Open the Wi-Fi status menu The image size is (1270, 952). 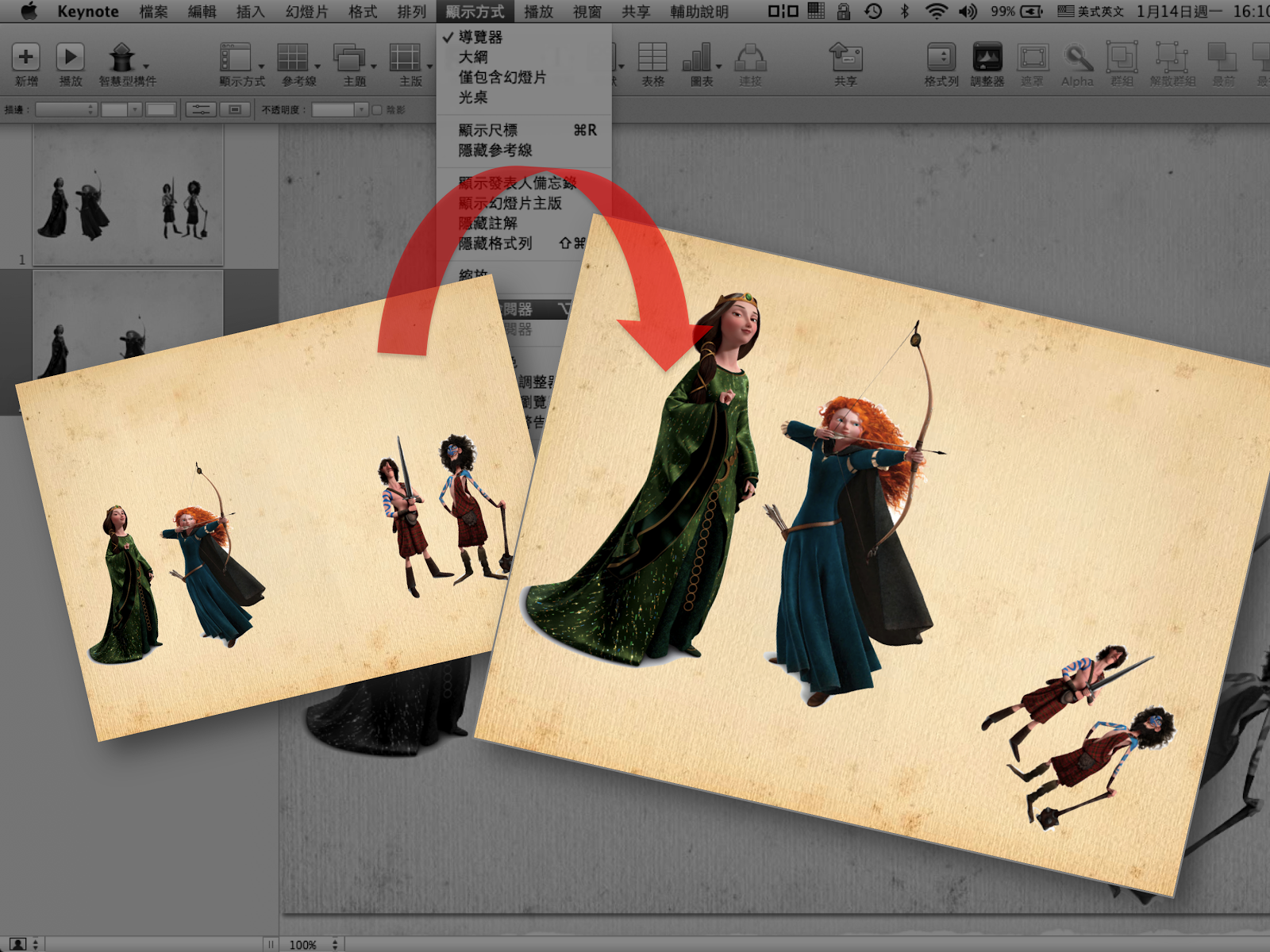tap(937, 11)
